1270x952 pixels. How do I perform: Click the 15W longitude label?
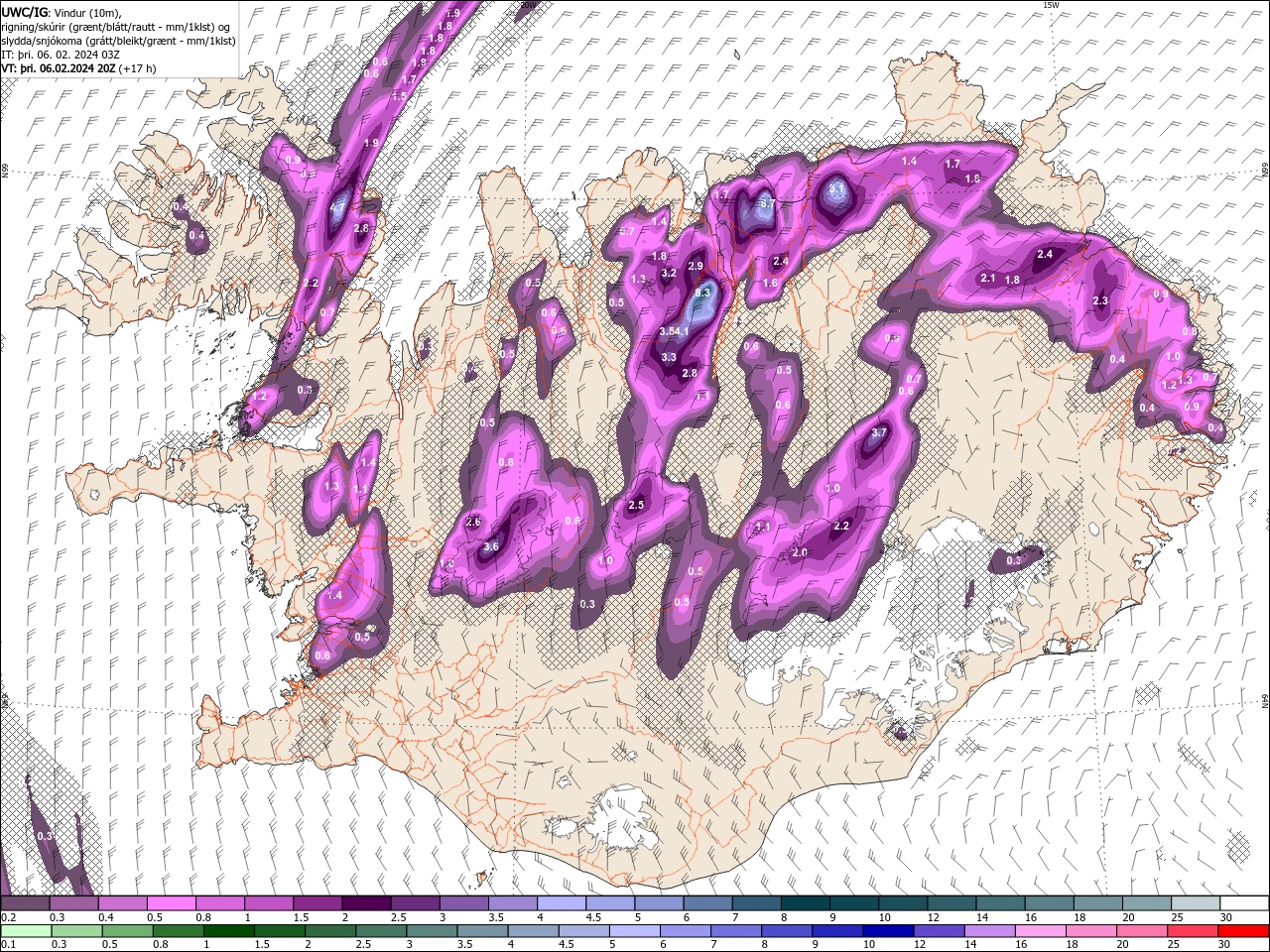[1052, 5]
